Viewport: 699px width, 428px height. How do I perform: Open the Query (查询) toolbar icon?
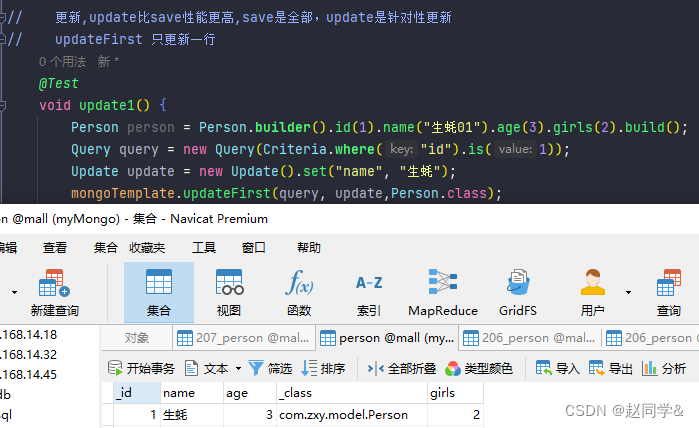[x=669, y=292]
